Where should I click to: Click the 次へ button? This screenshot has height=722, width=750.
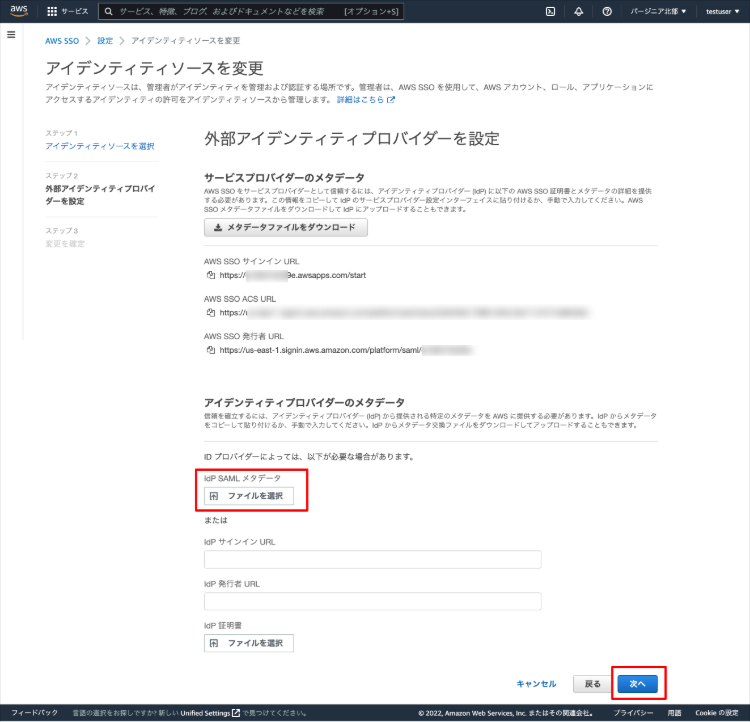pyautogui.click(x=638, y=684)
